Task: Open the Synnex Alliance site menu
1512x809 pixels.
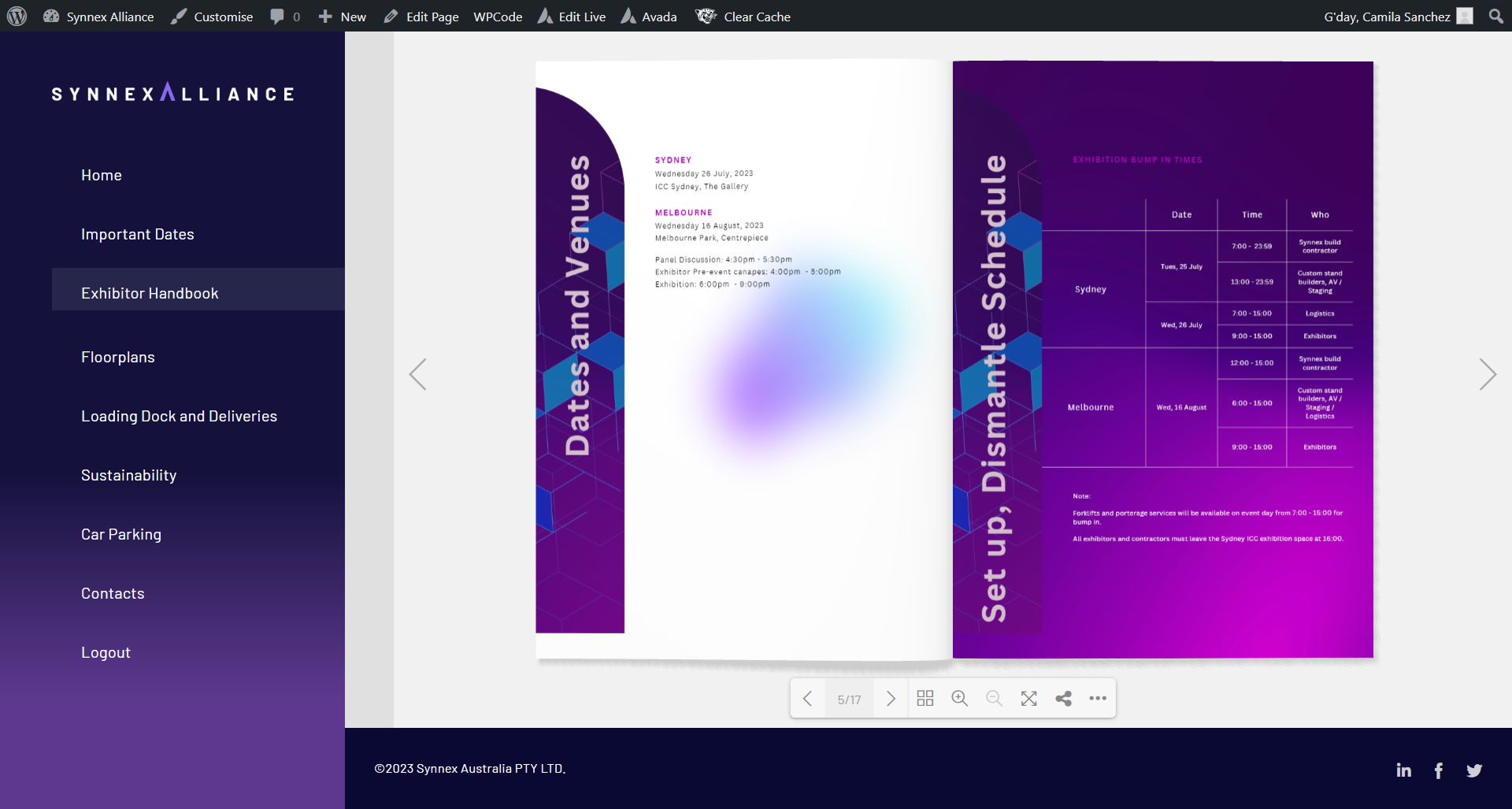Action: coord(98,17)
